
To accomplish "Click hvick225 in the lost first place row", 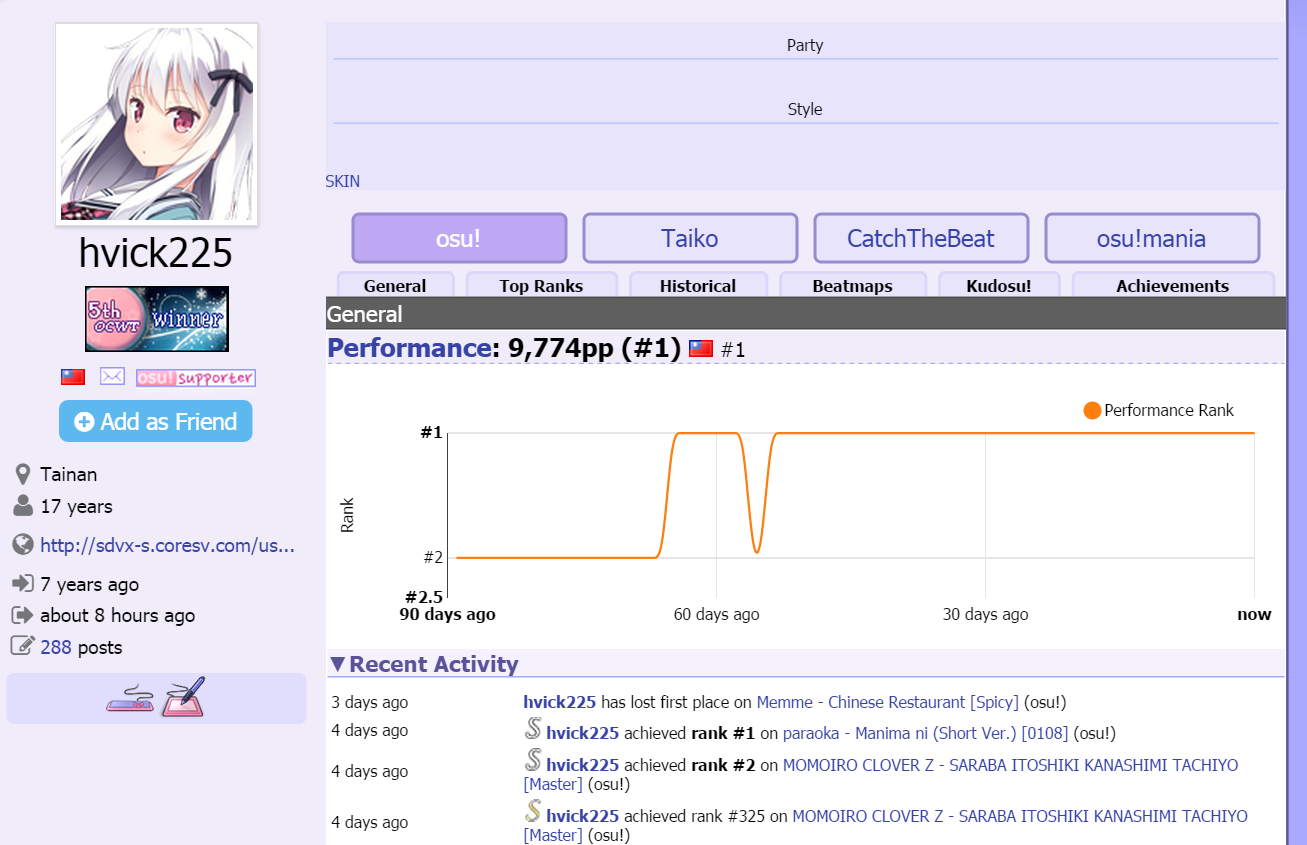I will [559, 702].
